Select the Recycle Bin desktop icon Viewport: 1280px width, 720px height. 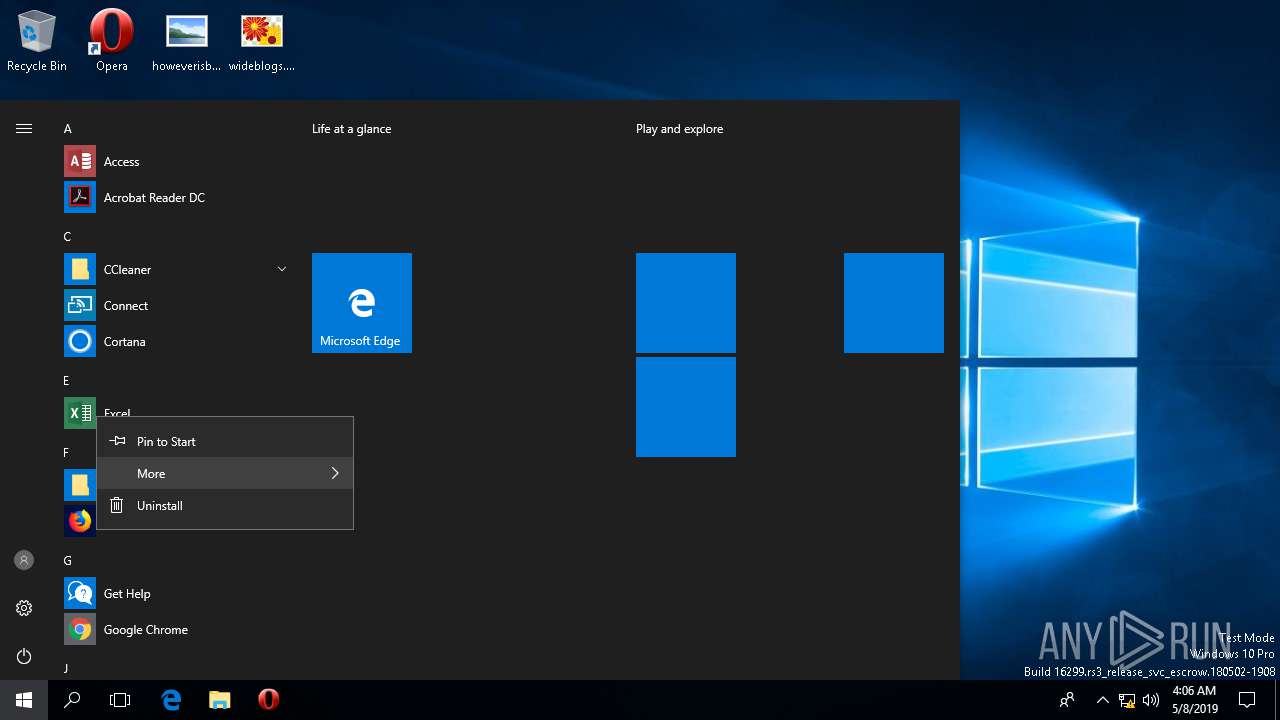37,41
